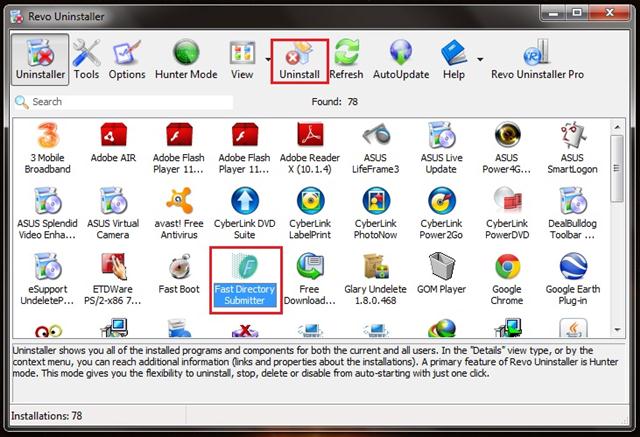Open the Help toolbar button
The image size is (640, 437).
tap(454, 60)
